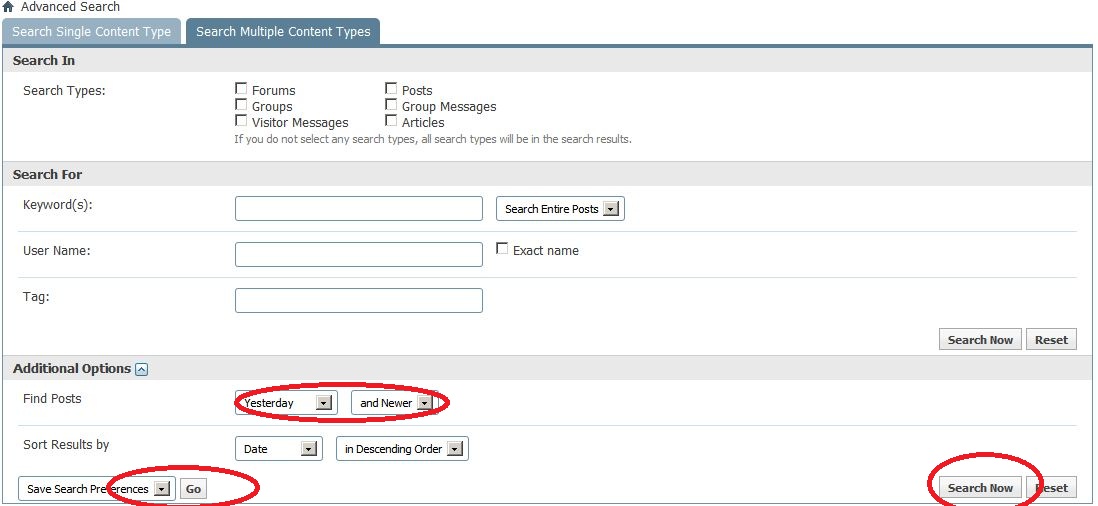
Task: Enable the Articles checkbox
Action: [391, 121]
